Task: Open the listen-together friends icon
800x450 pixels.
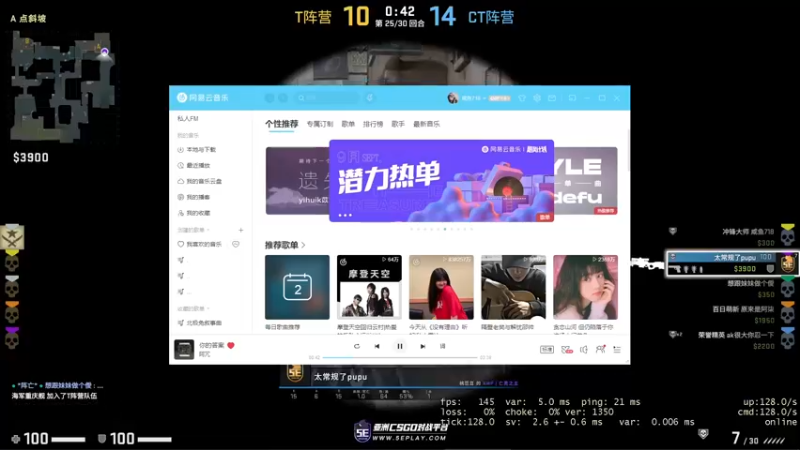Action: pos(601,349)
